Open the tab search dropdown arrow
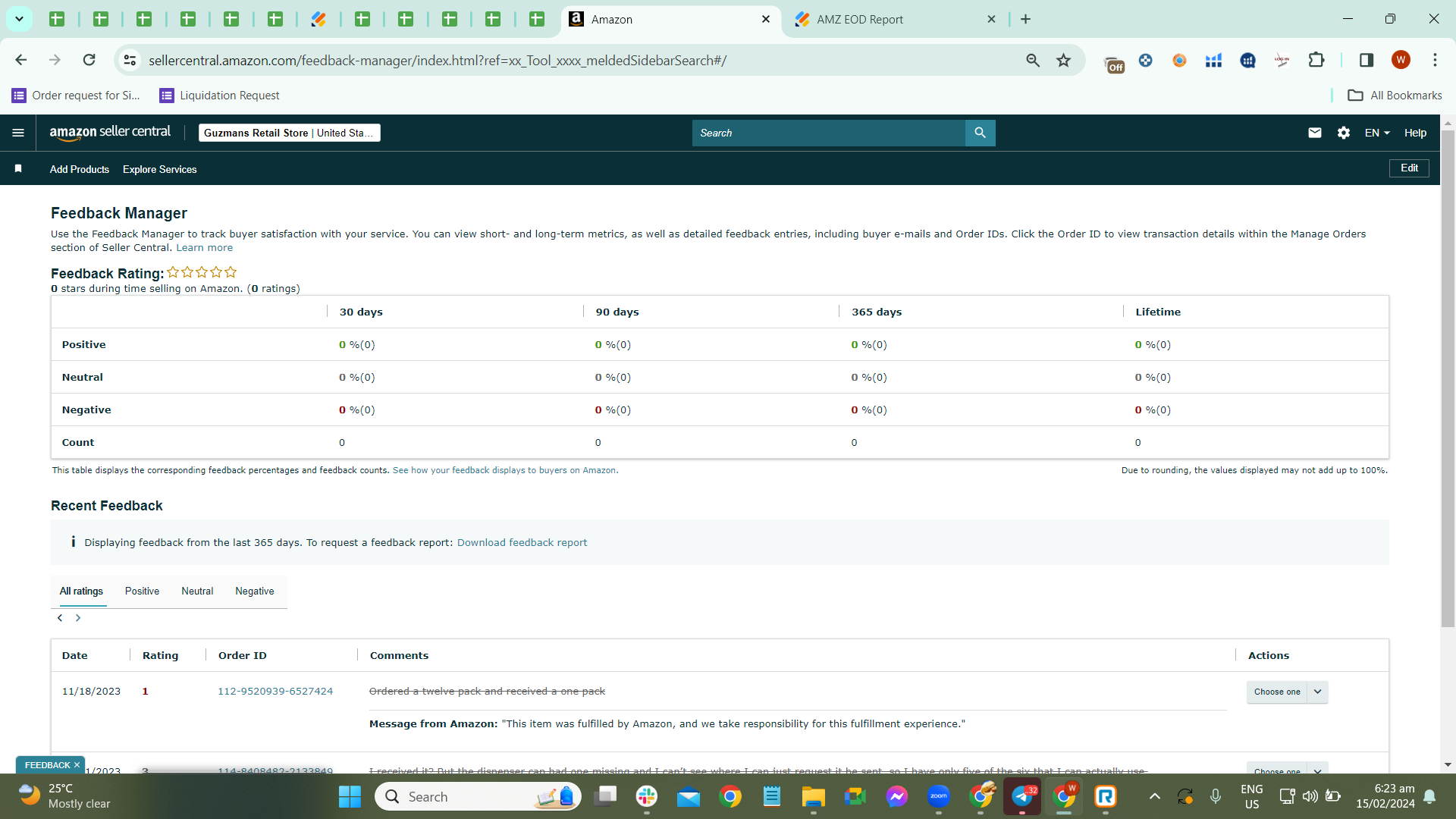The width and height of the screenshot is (1456, 819). pos(19,19)
